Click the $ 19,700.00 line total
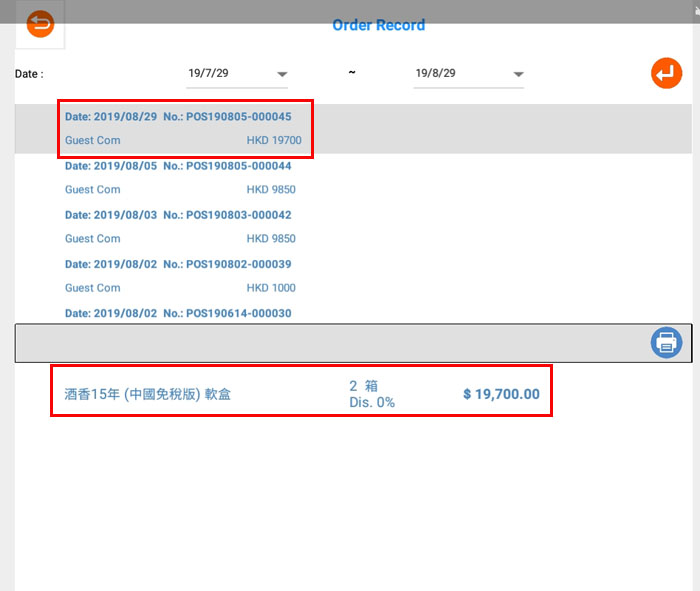The image size is (700, 591). (x=501, y=394)
